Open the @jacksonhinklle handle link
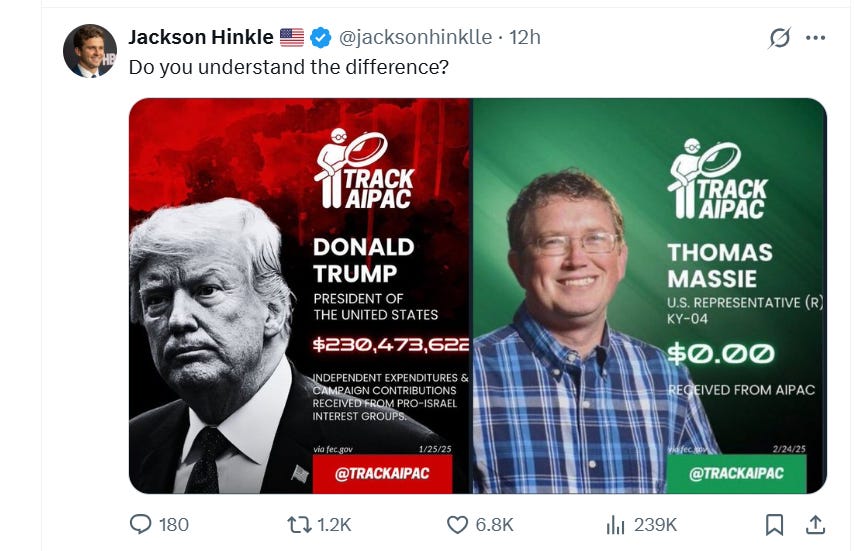The image size is (855, 551). pos(416,37)
